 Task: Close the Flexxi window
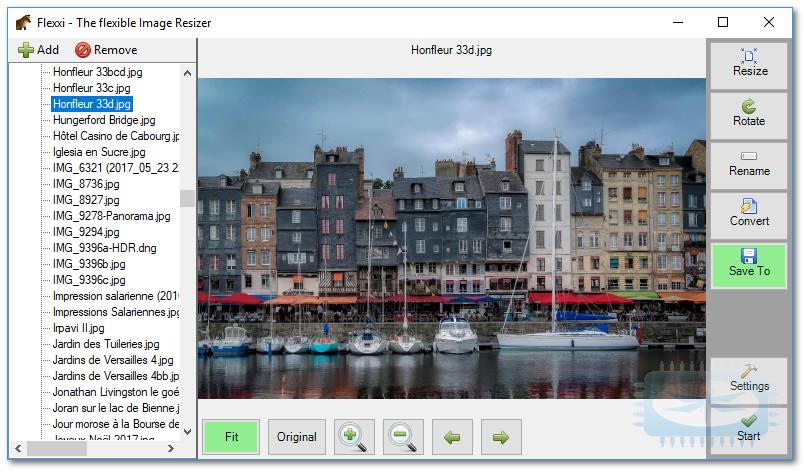[x=769, y=23]
